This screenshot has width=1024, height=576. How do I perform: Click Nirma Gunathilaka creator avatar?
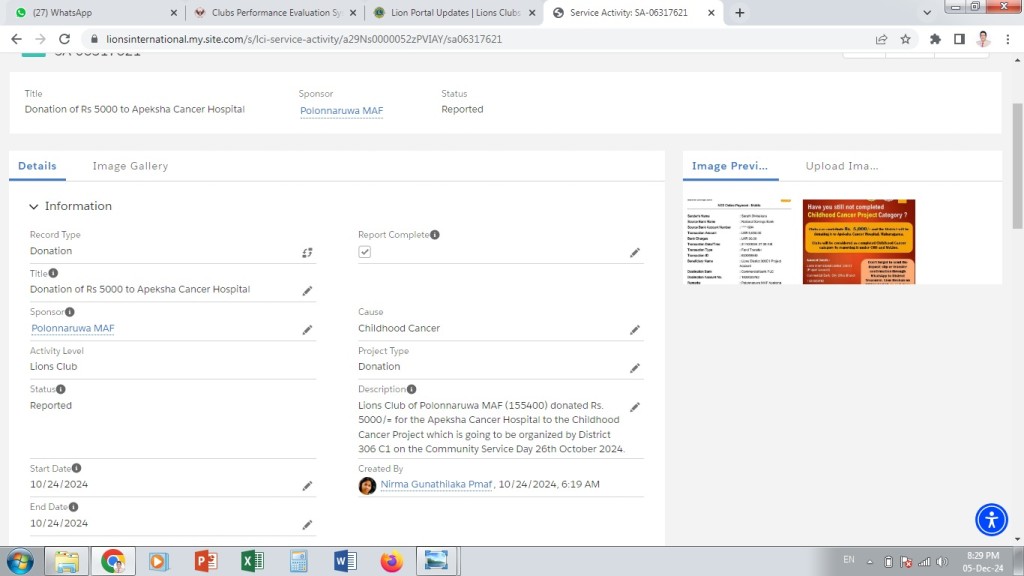(x=367, y=485)
